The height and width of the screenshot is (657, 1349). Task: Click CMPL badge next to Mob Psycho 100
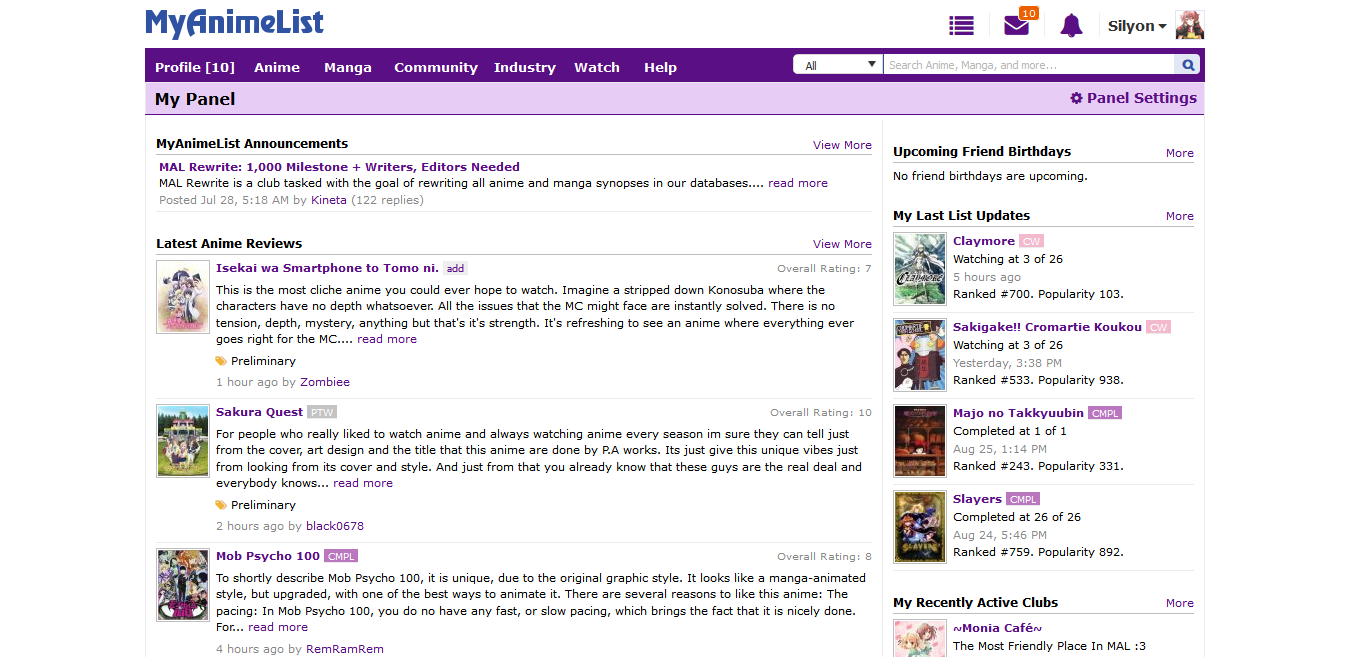tap(341, 556)
